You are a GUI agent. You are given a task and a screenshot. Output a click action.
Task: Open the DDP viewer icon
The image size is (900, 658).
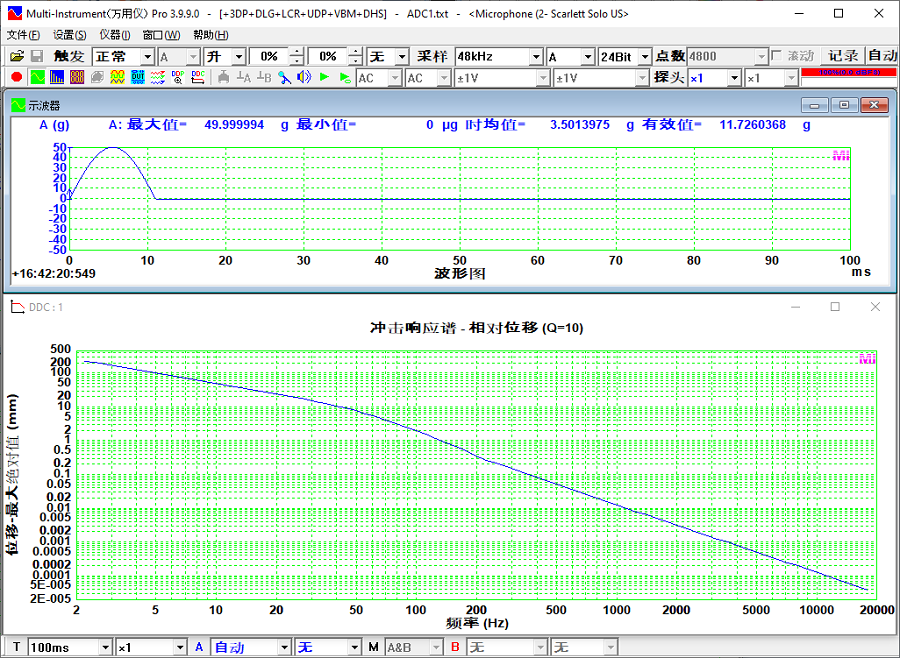pyautogui.click(x=178, y=77)
